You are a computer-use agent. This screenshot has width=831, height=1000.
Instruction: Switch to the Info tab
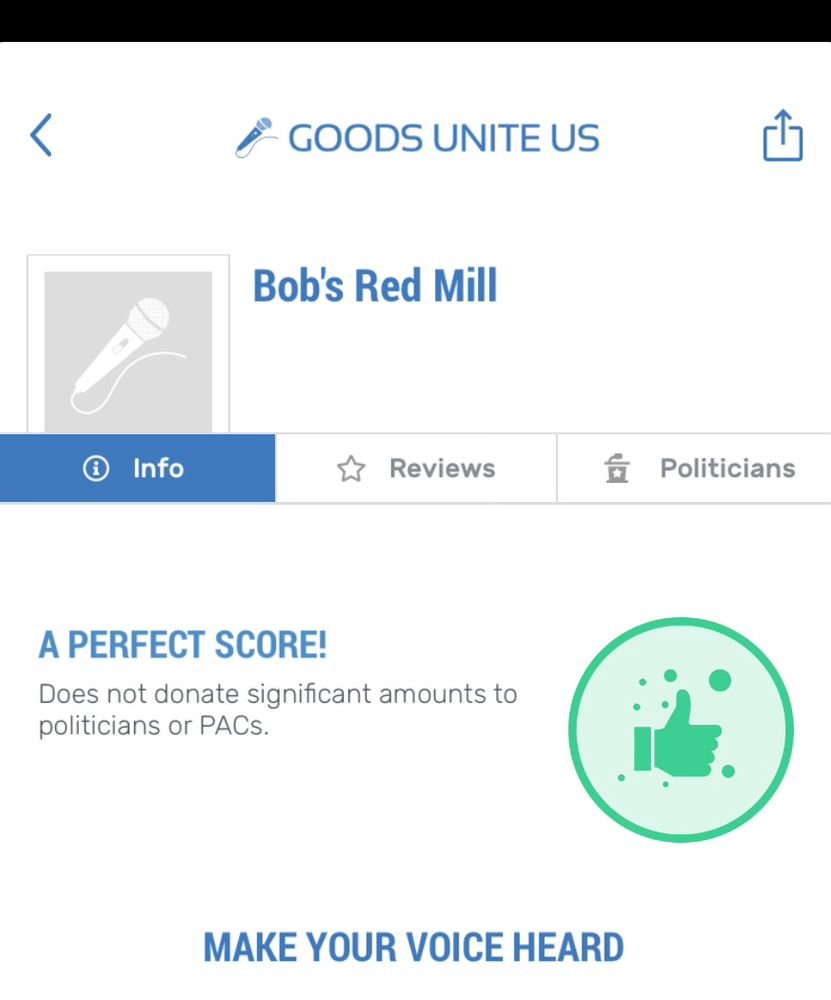point(138,468)
